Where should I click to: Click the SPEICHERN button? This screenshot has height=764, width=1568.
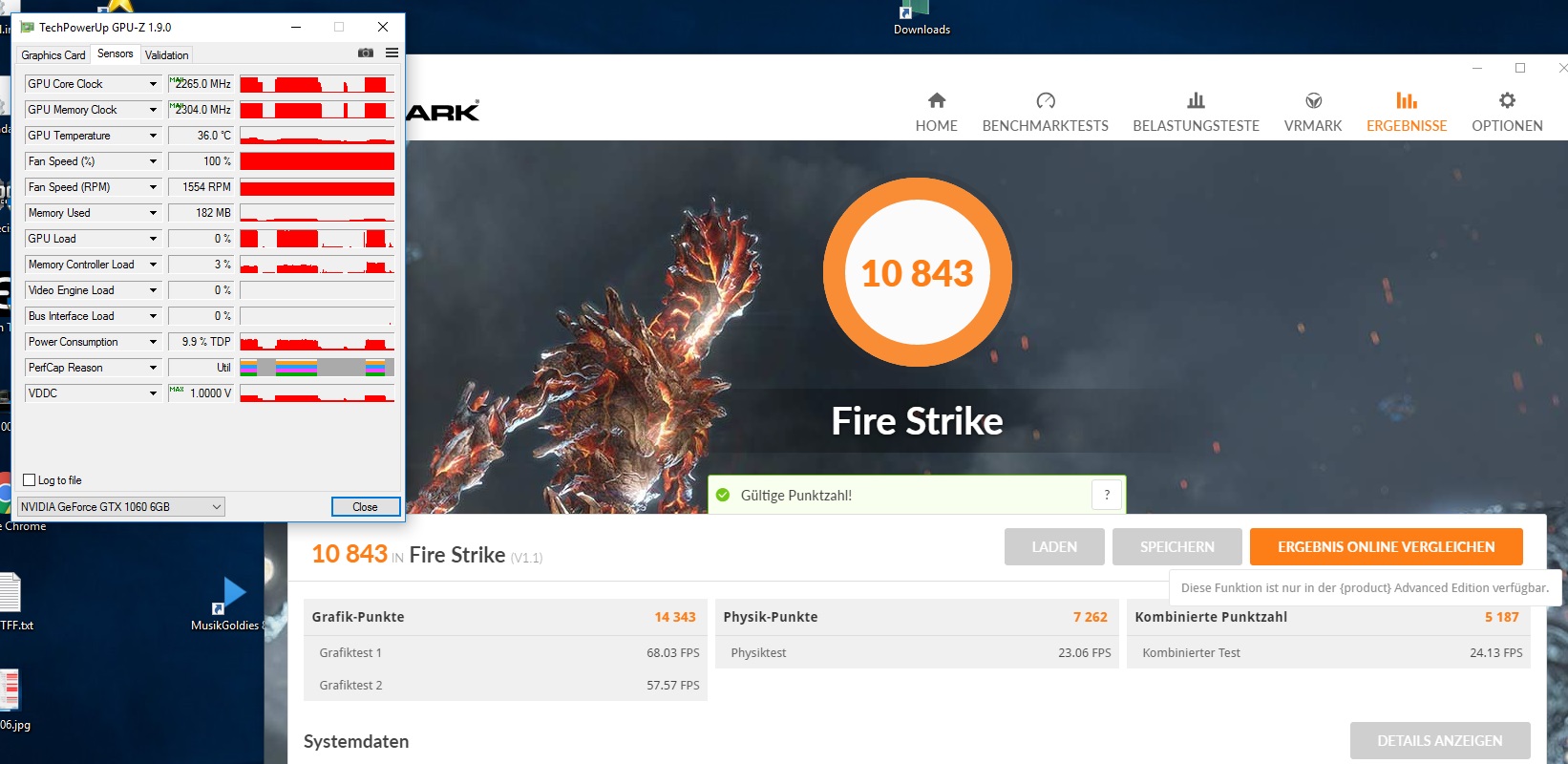(1177, 547)
